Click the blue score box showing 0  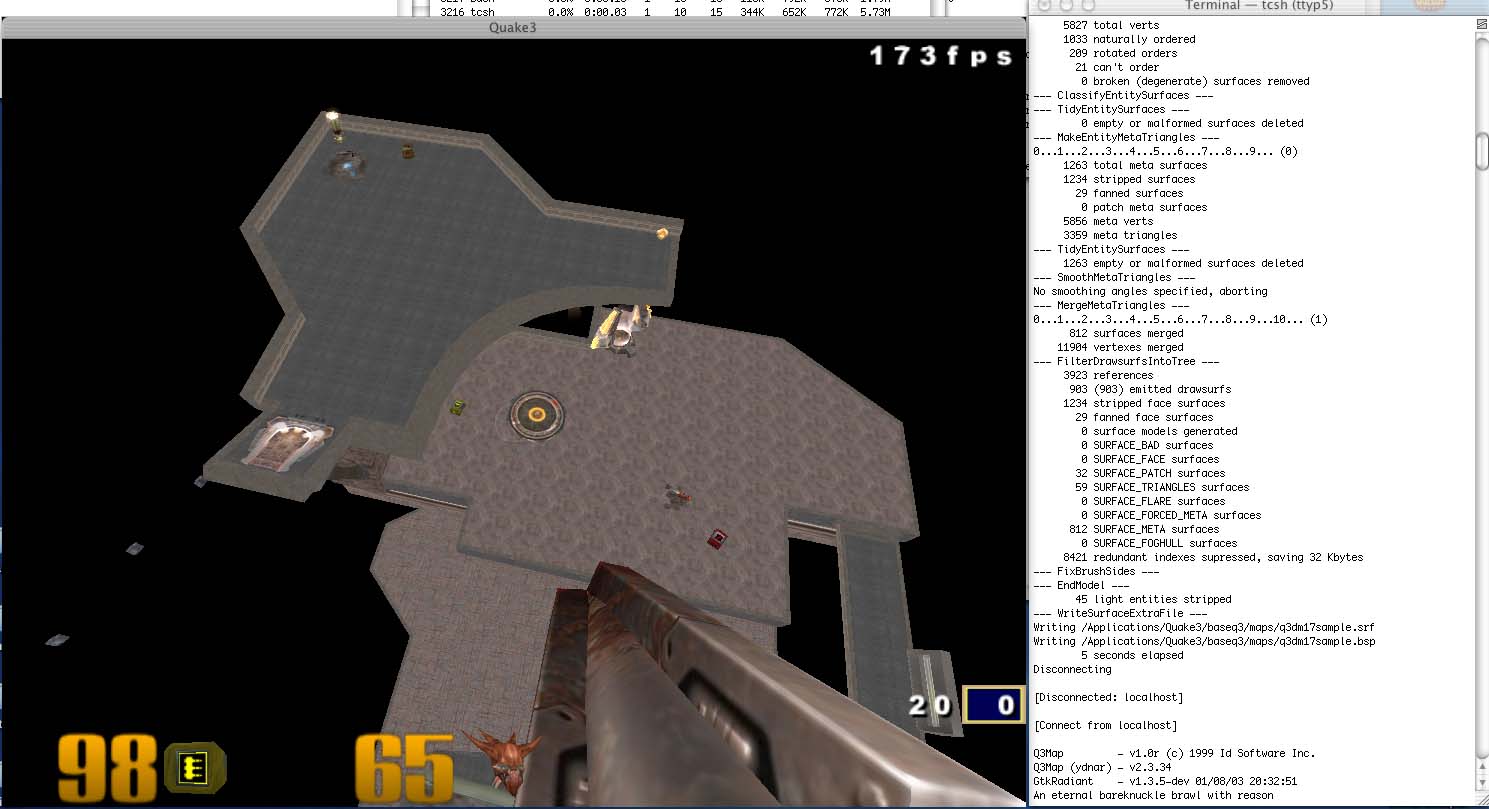993,704
